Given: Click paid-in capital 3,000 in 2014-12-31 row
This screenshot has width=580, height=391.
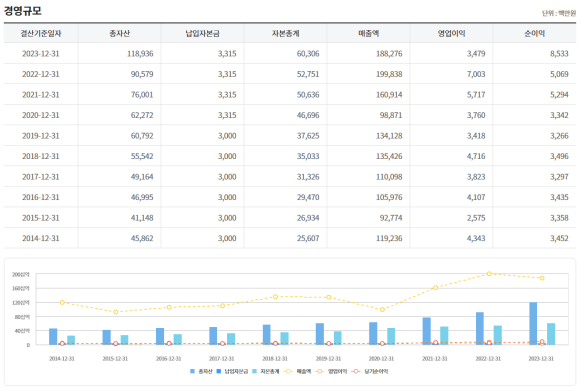Looking at the screenshot, I should (x=227, y=238).
